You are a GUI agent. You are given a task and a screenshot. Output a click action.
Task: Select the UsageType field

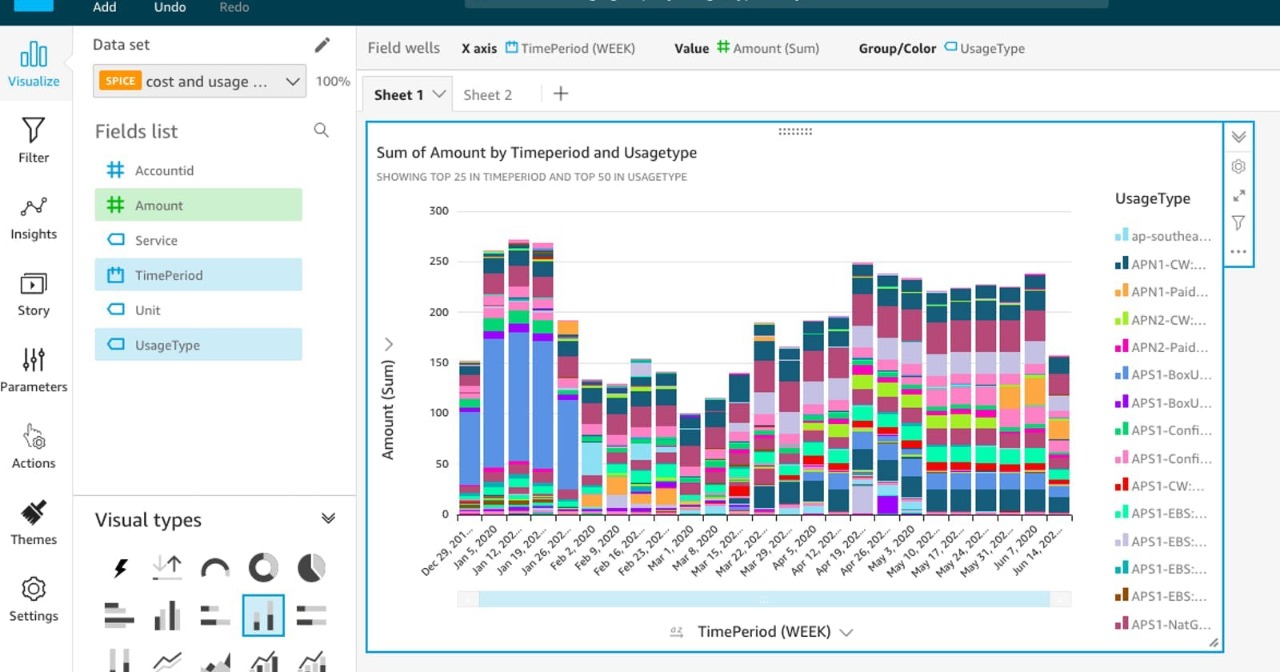click(198, 345)
